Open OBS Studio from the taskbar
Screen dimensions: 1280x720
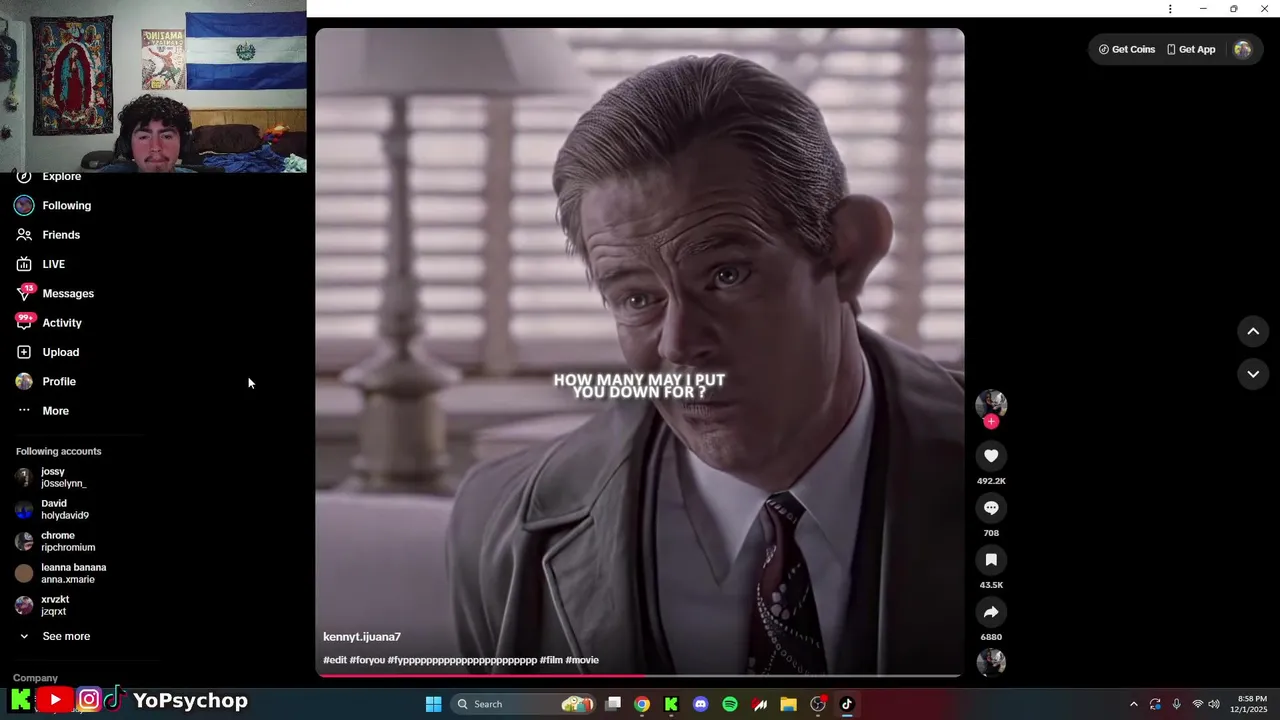pyautogui.click(x=818, y=704)
